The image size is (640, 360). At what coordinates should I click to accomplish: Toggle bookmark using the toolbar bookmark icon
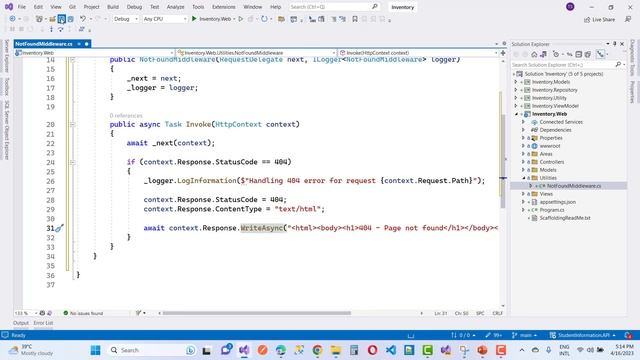pos(355,19)
